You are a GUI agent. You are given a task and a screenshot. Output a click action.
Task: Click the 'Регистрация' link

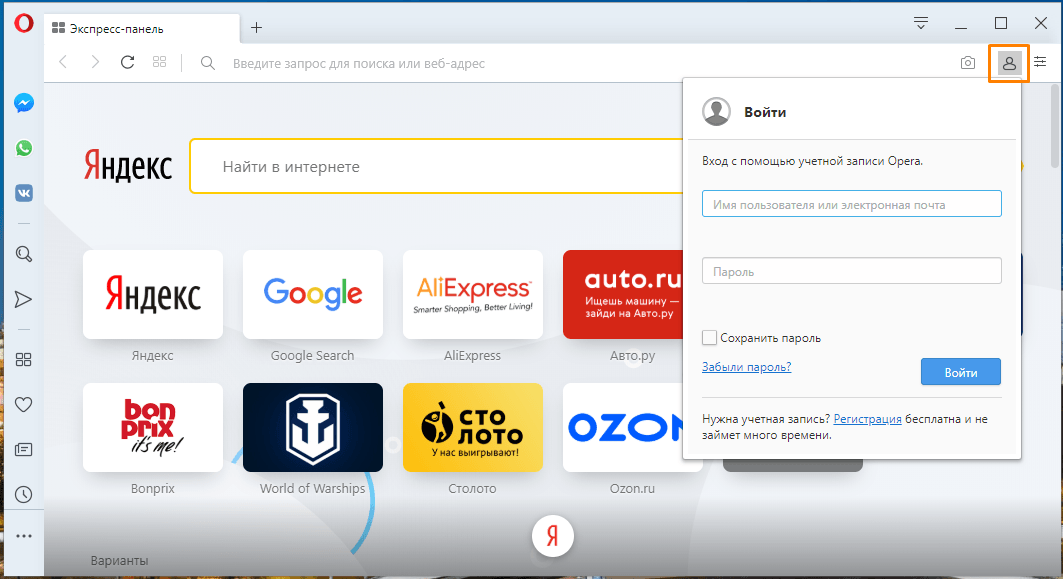[x=867, y=419]
